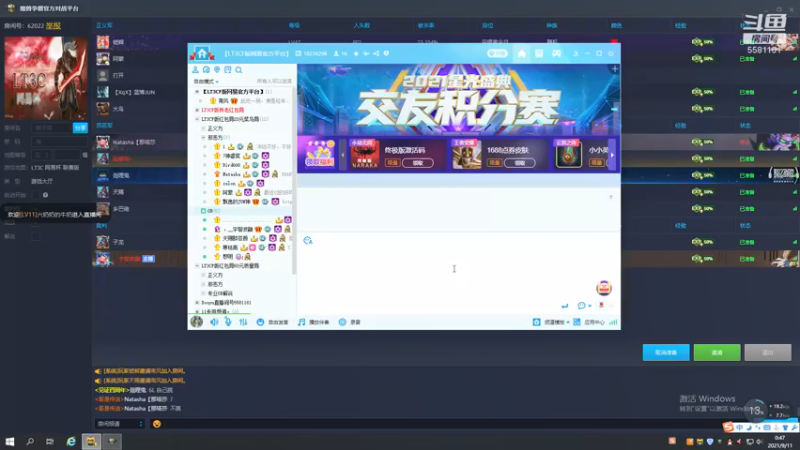Click the share icon in YY header
Image resolution: width=800 pixels, height=450 pixels.
(376, 54)
